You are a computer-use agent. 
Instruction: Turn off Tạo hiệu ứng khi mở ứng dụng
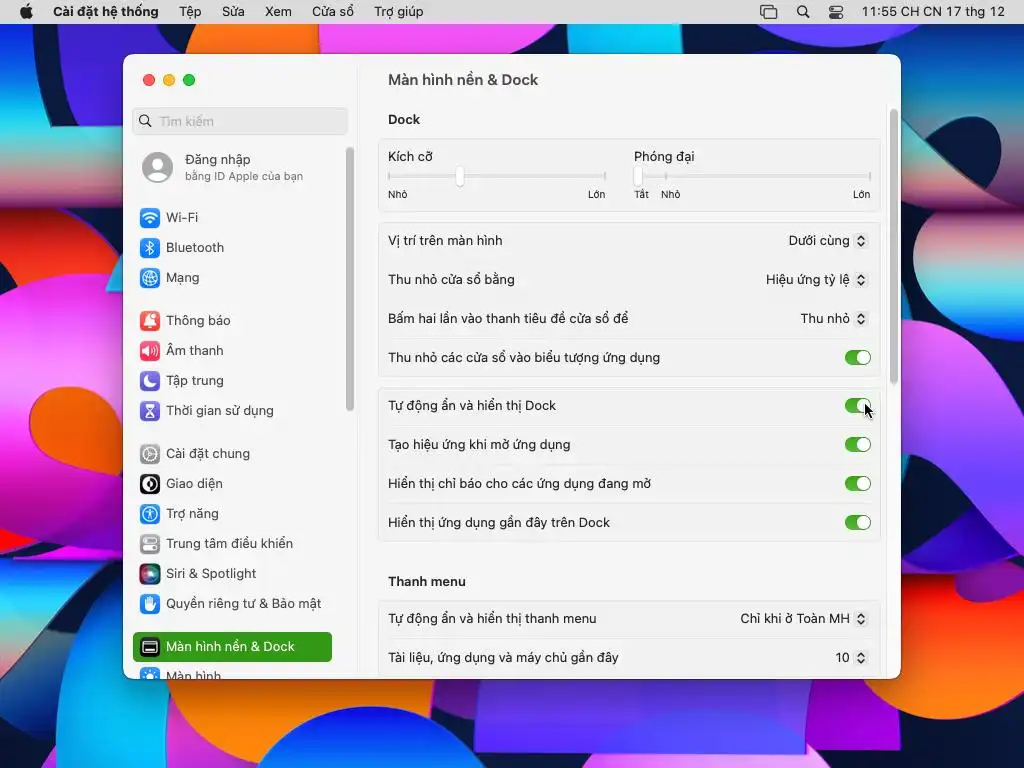click(x=857, y=445)
